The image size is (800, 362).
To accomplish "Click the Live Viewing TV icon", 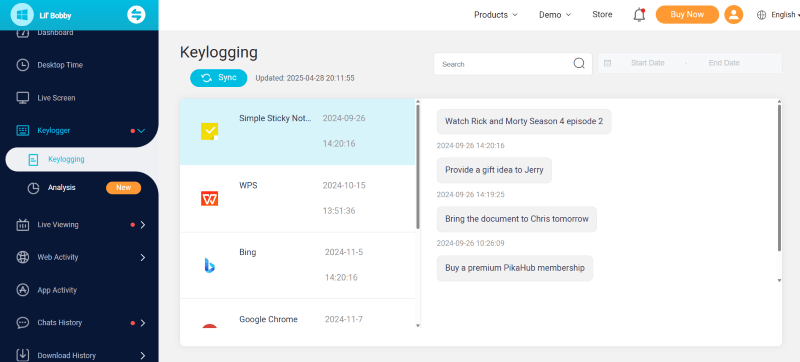I will click(x=22, y=225).
